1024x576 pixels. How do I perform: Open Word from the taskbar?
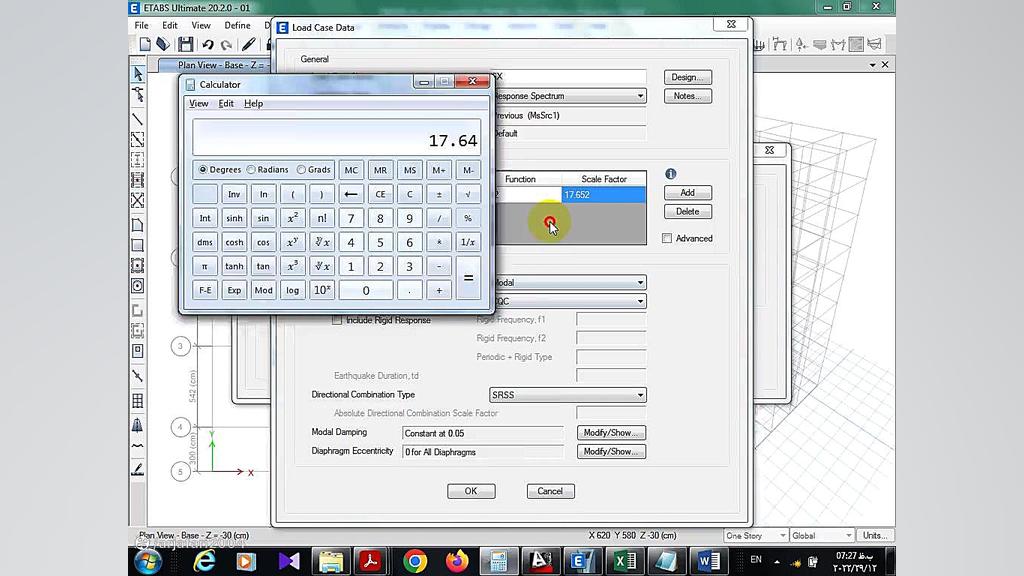click(x=709, y=561)
